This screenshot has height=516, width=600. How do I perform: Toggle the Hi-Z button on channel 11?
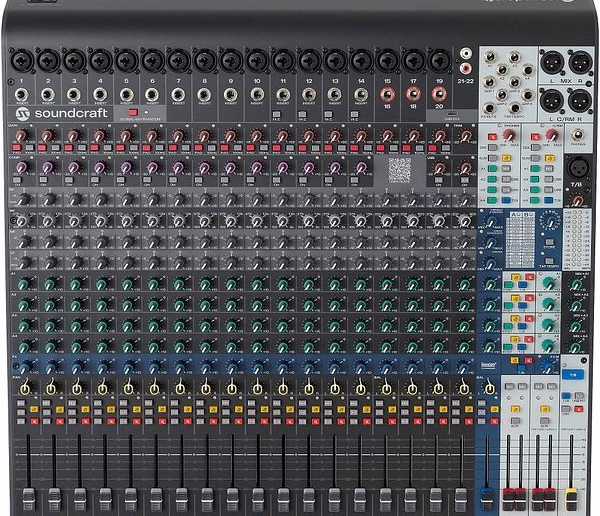pyautogui.click(x=276, y=114)
